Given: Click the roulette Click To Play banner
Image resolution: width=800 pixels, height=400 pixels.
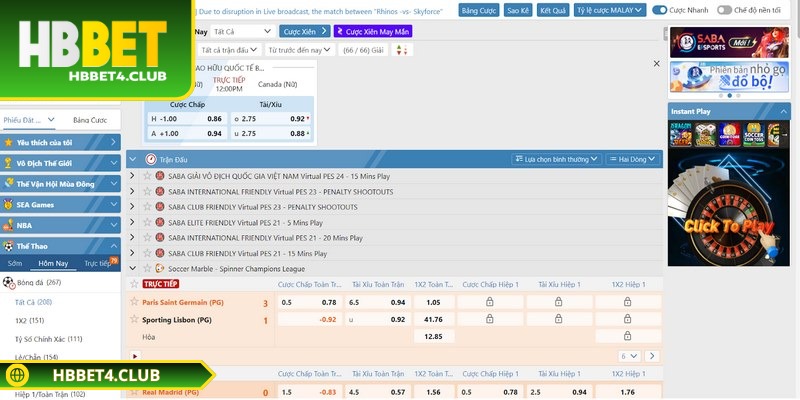Looking at the screenshot, I should (729, 207).
